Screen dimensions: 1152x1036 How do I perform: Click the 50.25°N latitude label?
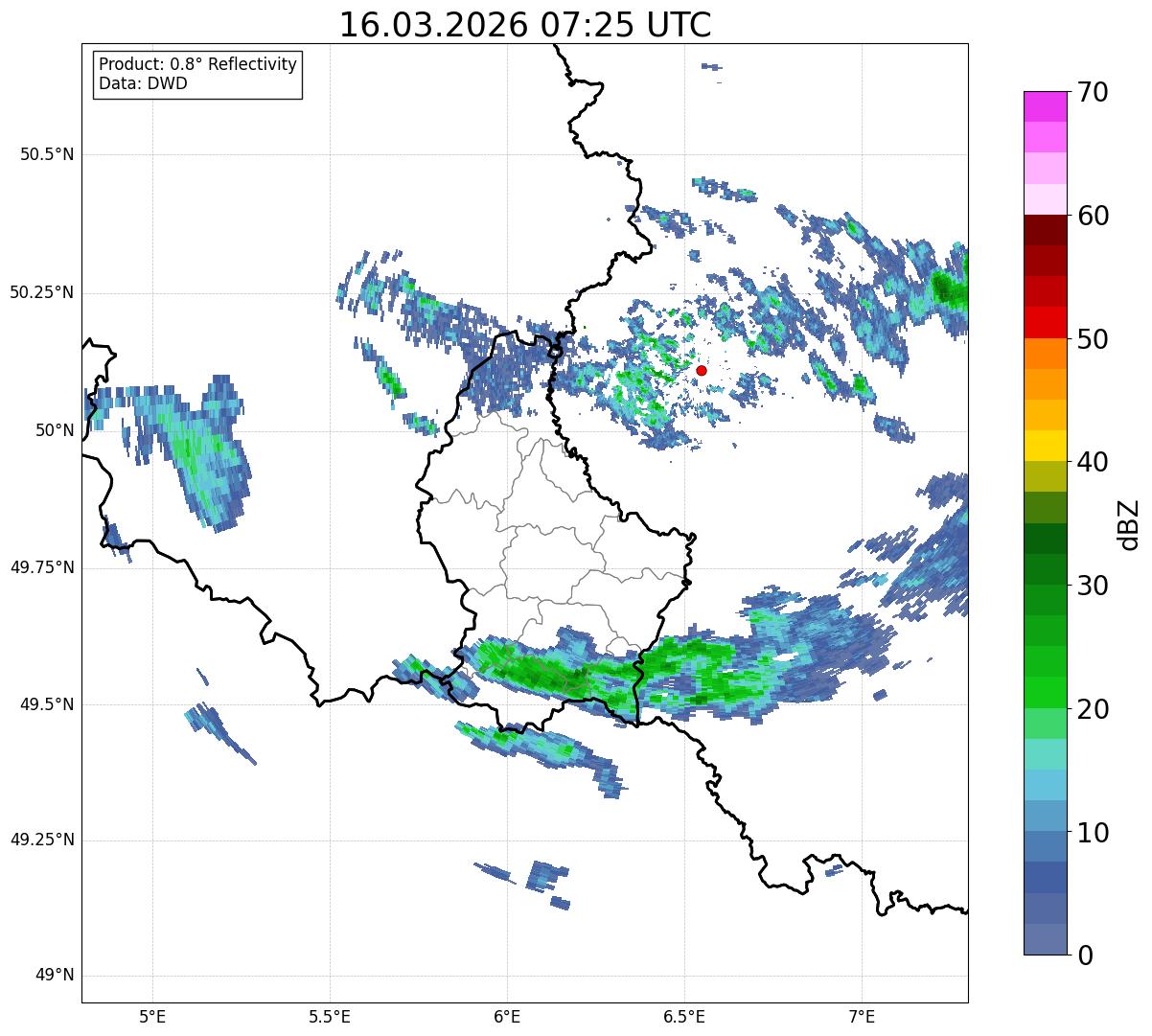[x=42, y=292]
